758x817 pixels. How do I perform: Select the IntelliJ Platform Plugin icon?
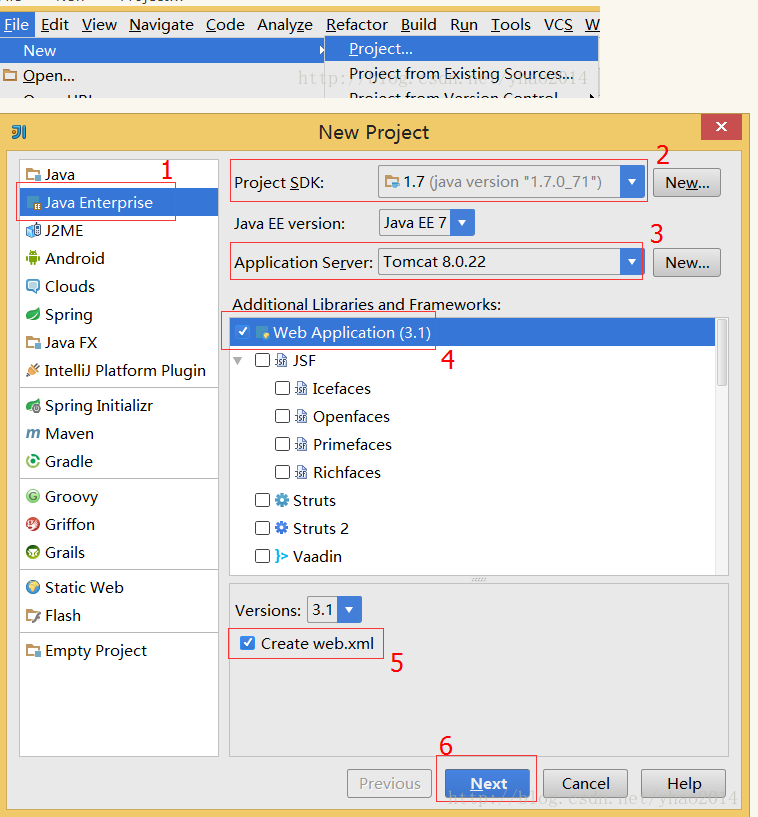pos(33,370)
